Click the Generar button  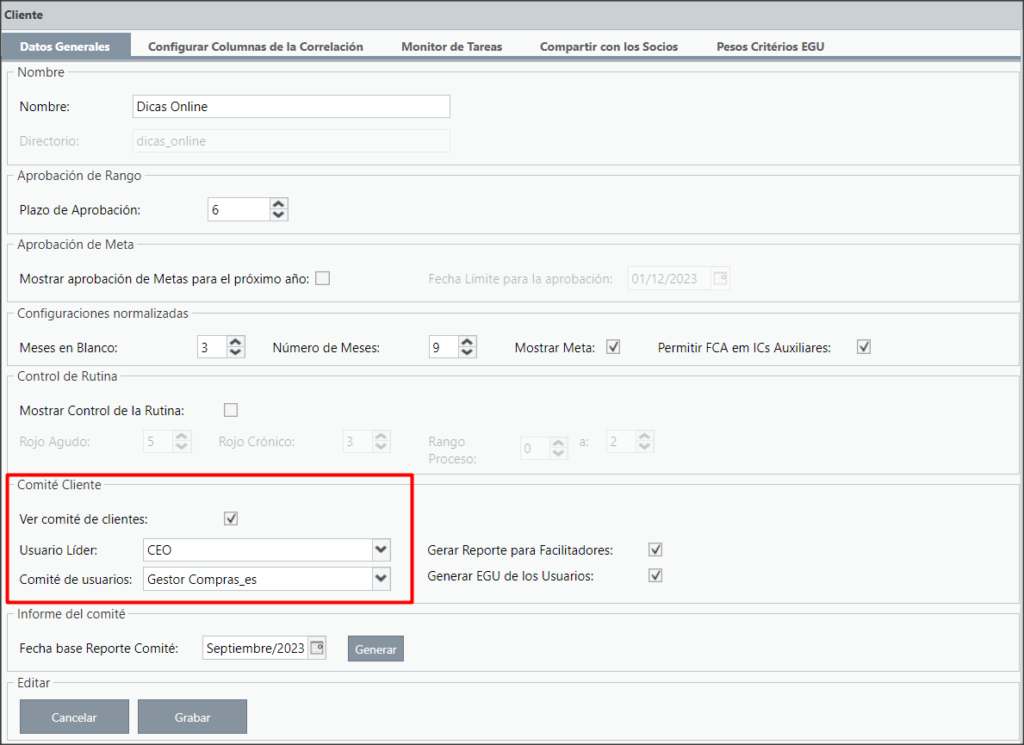click(376, 649)
